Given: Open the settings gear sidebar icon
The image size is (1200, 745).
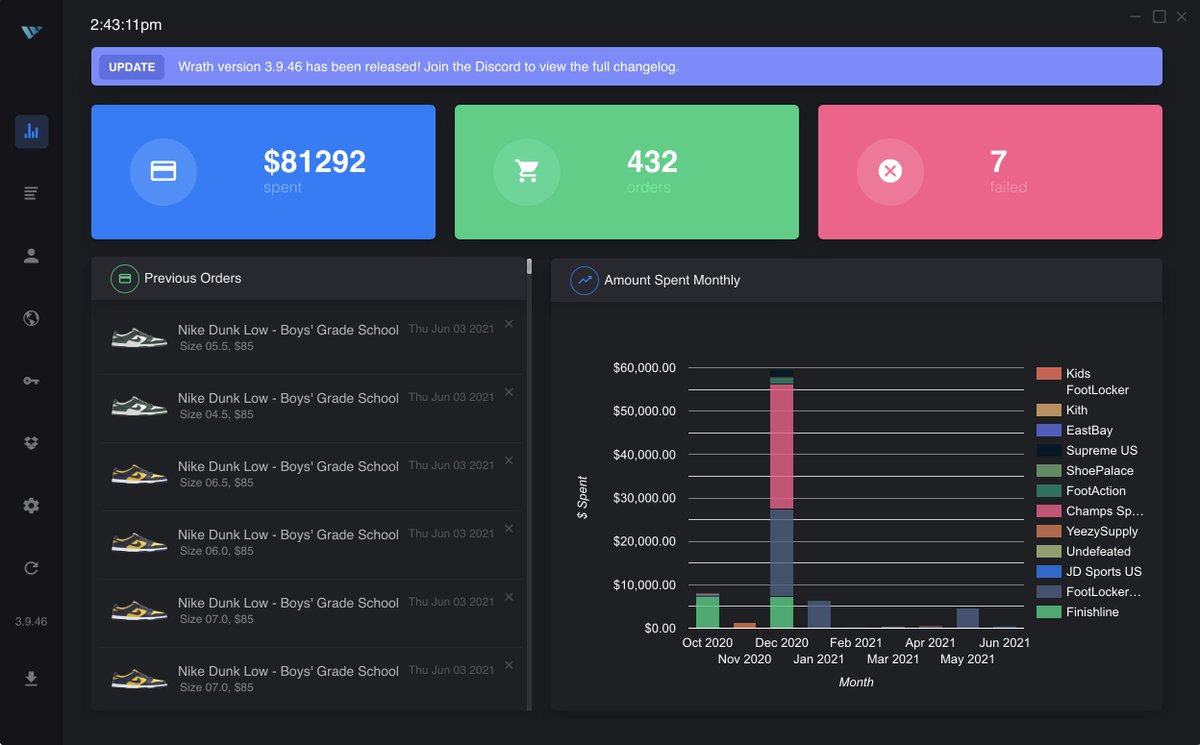Looking at the screenshot, I should [31, 506].
